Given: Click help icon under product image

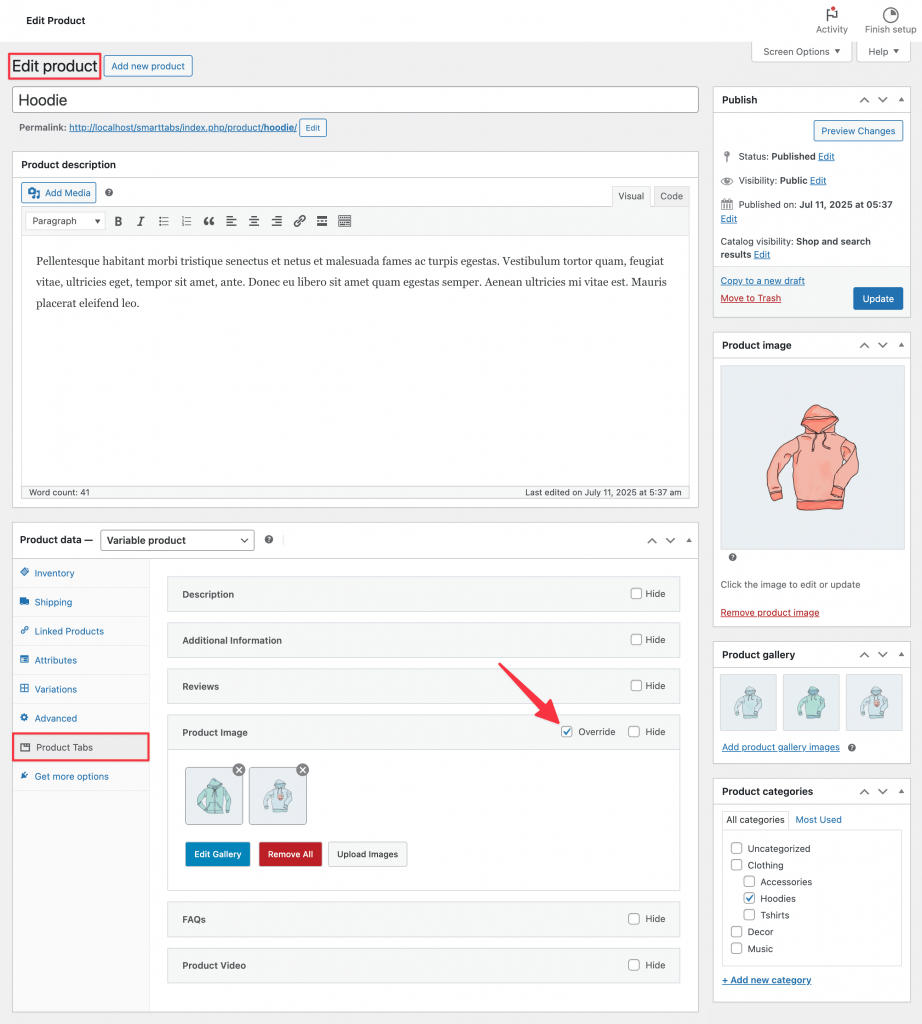Looking at the screenshot, I should pyautogui.click(x=733, y=557).
